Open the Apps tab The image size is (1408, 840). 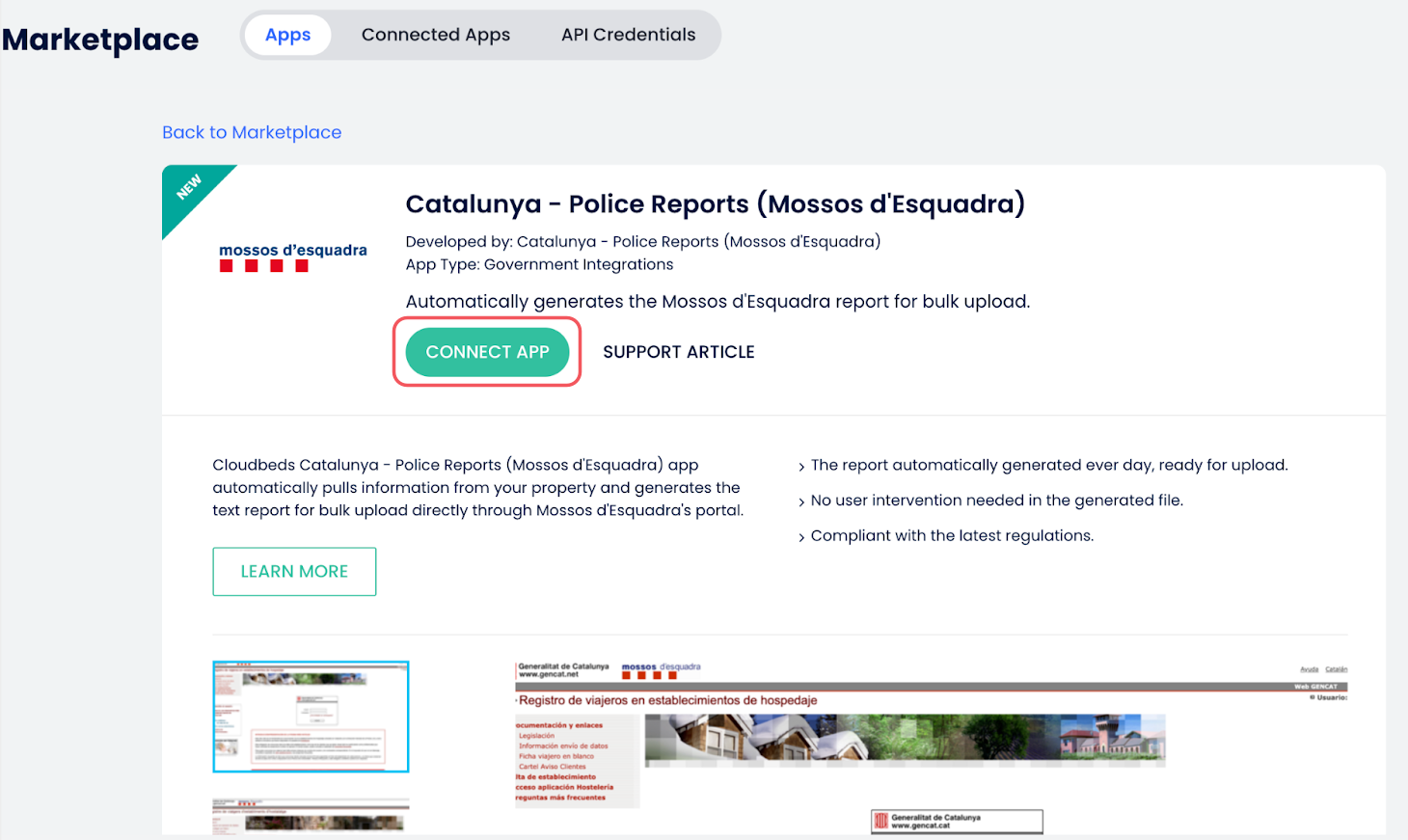coord(287,35)
